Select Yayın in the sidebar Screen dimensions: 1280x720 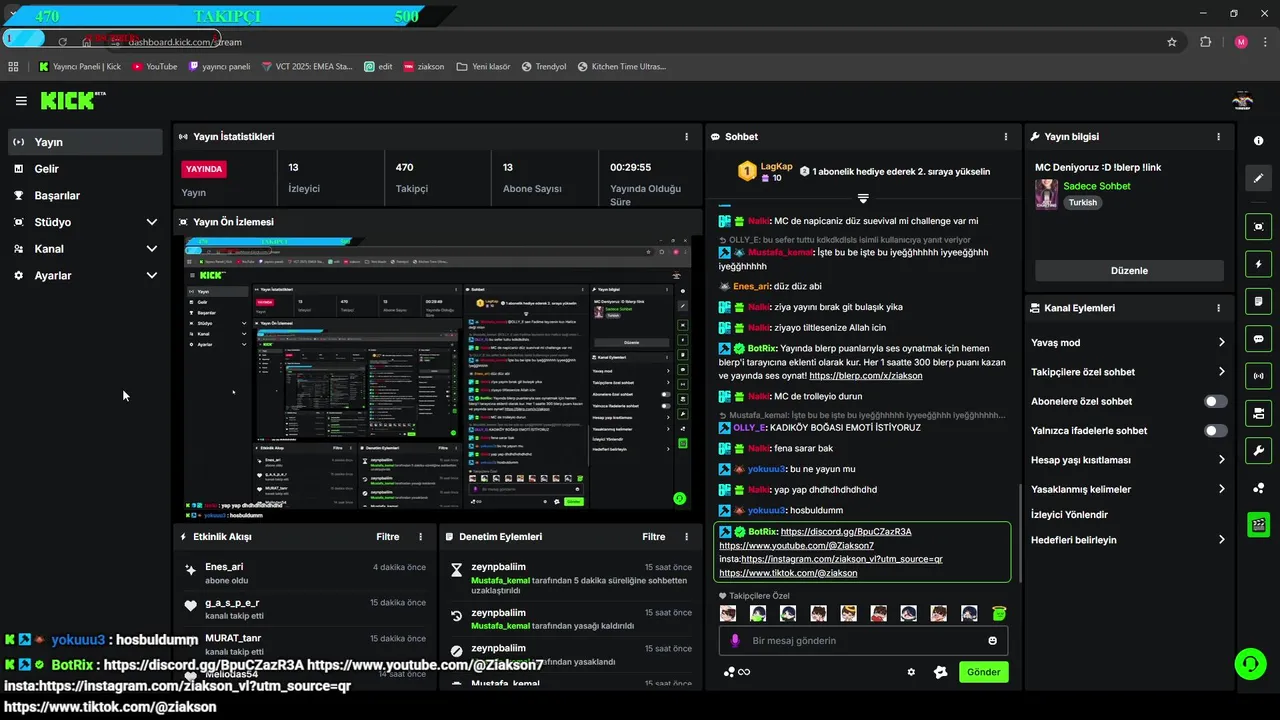tap(85, 142)
